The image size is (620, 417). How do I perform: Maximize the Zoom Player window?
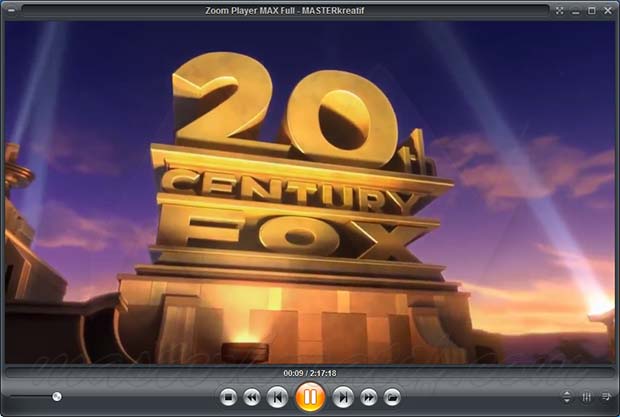tap(592, 11)
